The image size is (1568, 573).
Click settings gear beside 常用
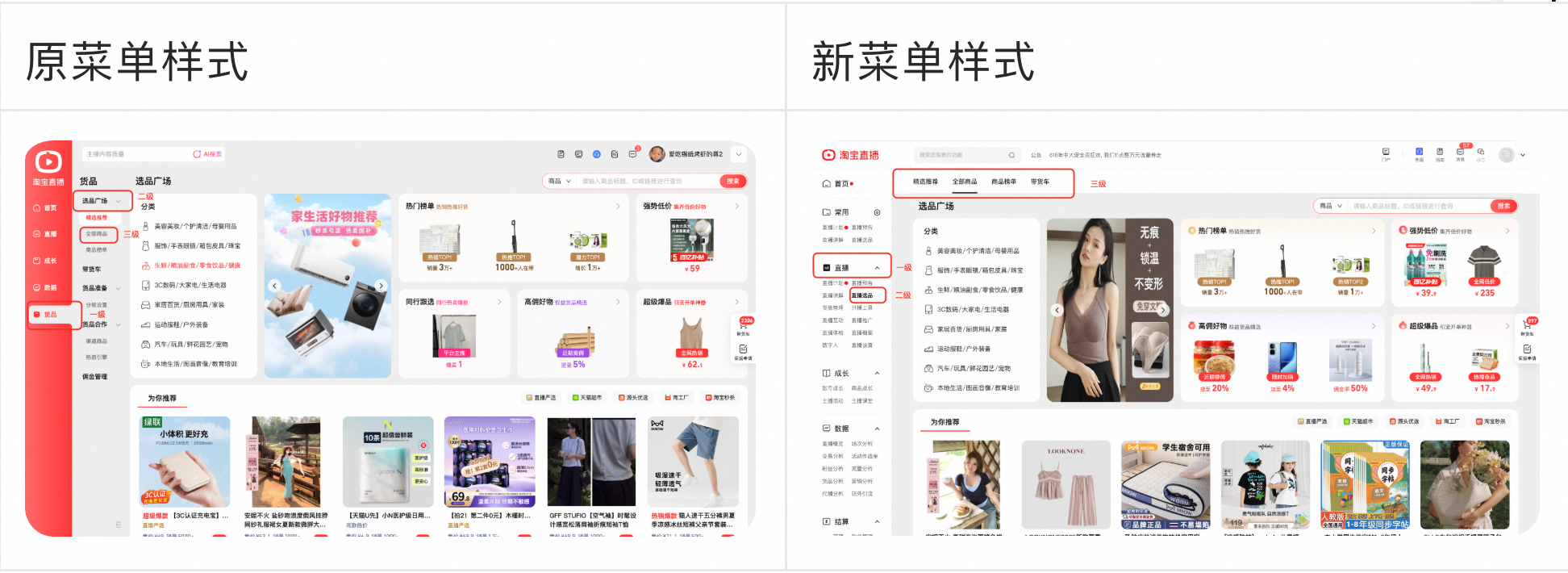tap(877, 213)
